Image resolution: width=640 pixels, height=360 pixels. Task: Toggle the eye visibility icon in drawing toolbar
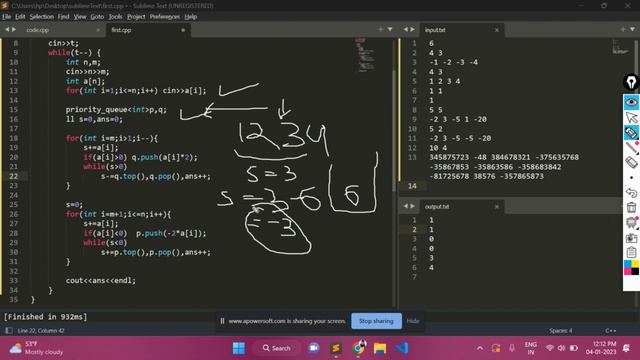631,102
